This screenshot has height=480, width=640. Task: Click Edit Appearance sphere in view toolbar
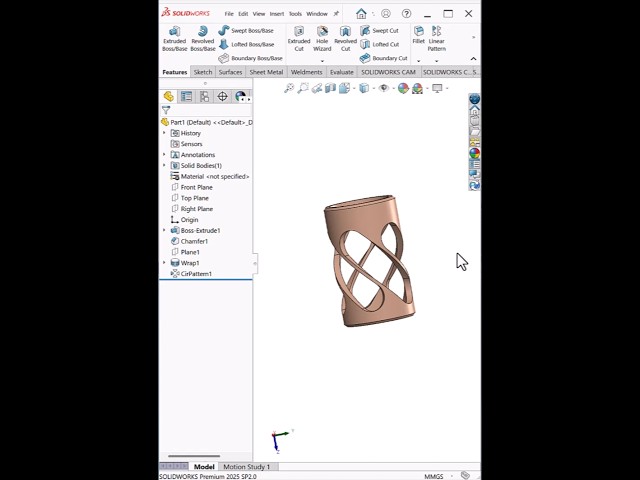pyautogui.click(x=403, y=88)
